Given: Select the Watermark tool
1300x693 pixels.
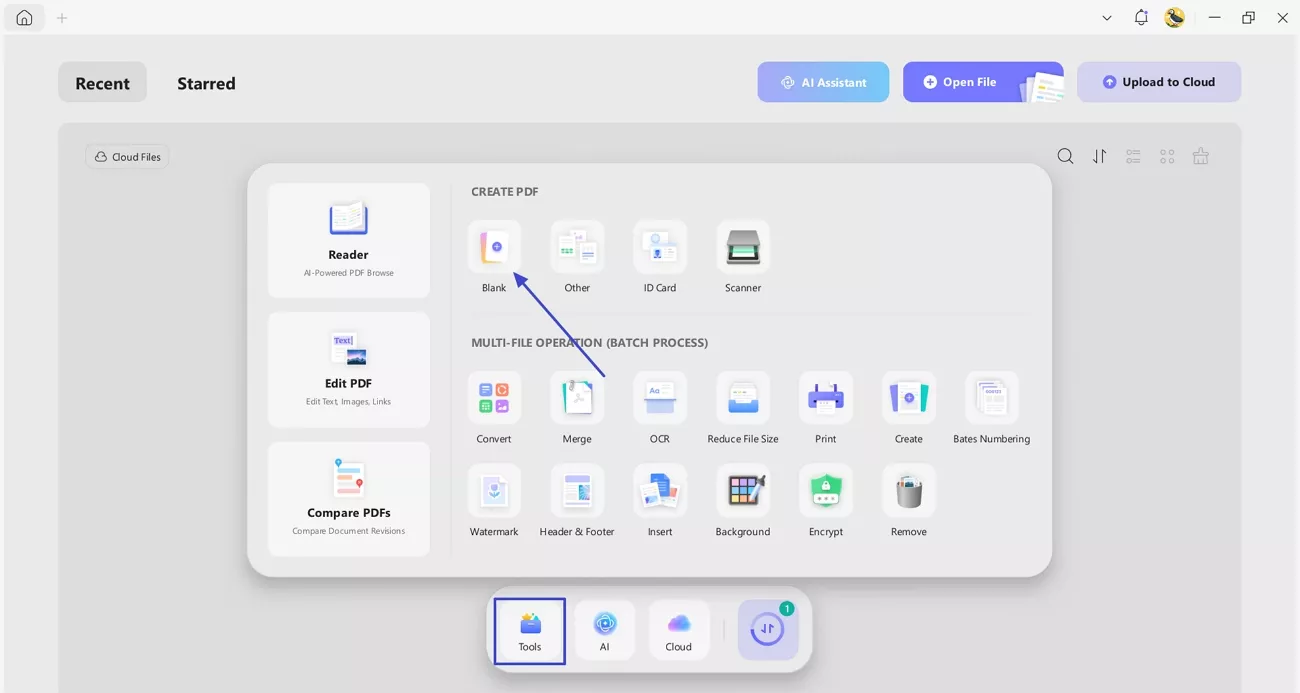Looking at the screenshot, I should click(494, 491).
